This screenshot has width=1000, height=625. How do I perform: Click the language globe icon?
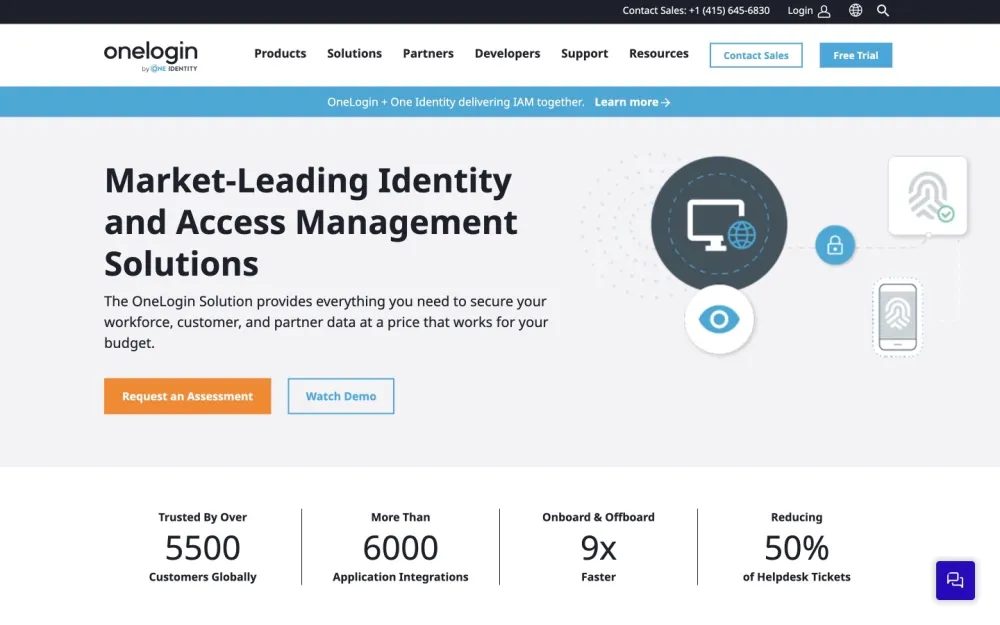(855, 11)
